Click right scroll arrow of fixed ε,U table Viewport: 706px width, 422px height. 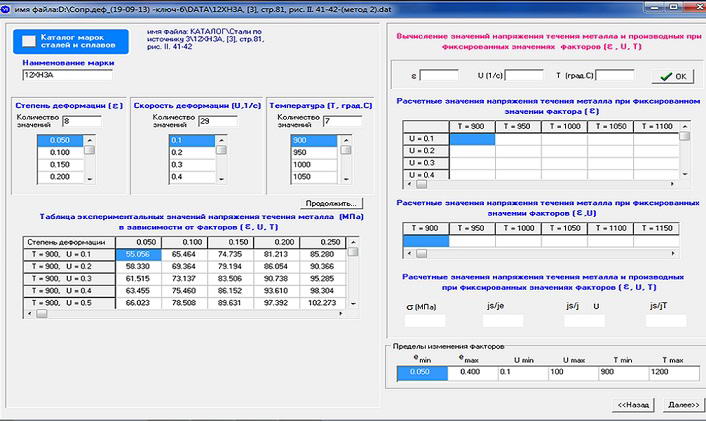click(x=673, y=254)
